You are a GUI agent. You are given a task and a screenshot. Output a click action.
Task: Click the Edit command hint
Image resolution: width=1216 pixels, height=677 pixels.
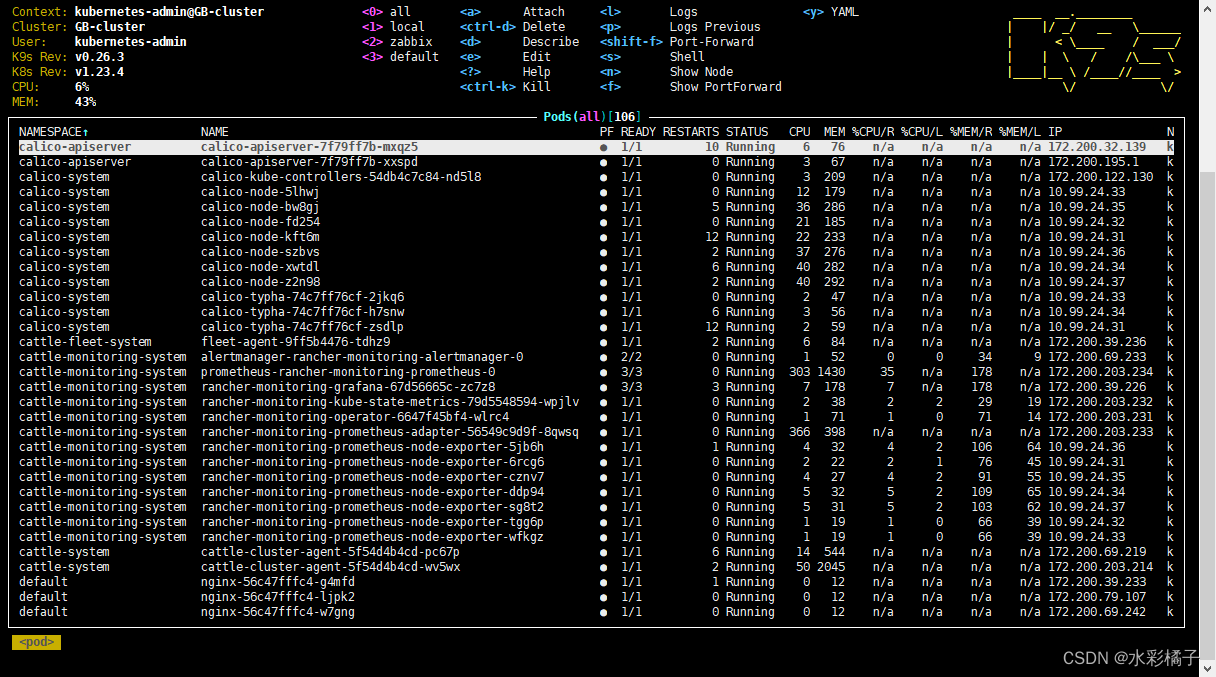pos(505,57)
